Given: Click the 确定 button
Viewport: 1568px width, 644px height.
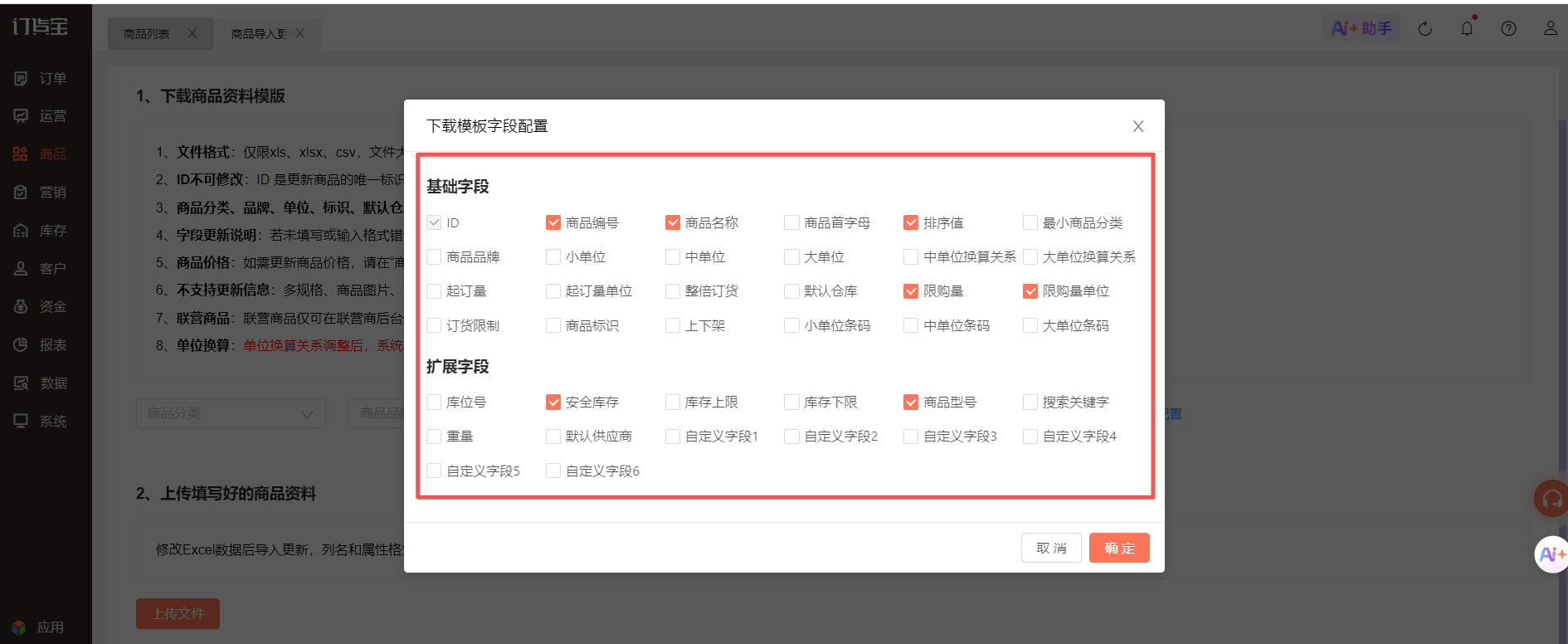Looking at the screenshot, I should (1119, 548).
